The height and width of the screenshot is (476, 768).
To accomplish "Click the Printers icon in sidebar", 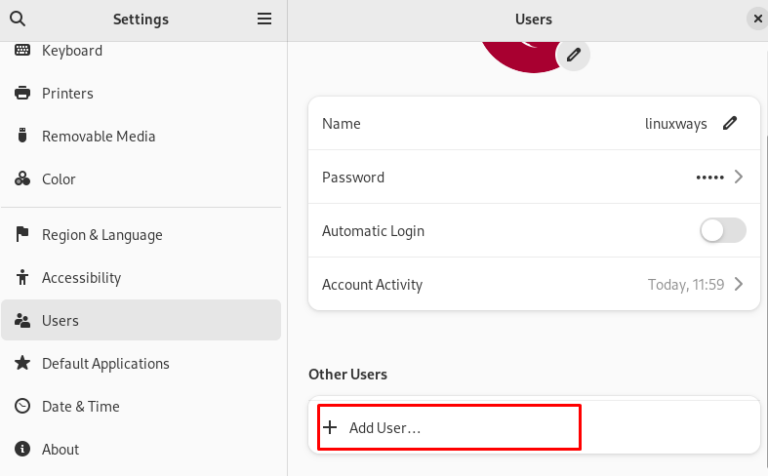I will (x=22, y=93).
